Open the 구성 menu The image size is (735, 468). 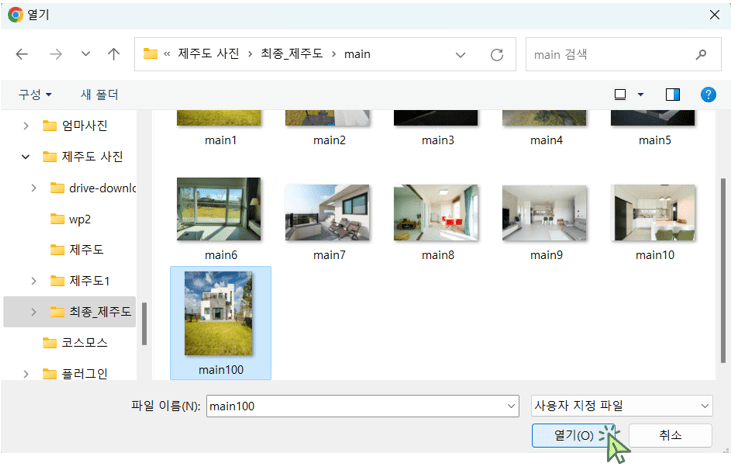click(x=35, y=95)
